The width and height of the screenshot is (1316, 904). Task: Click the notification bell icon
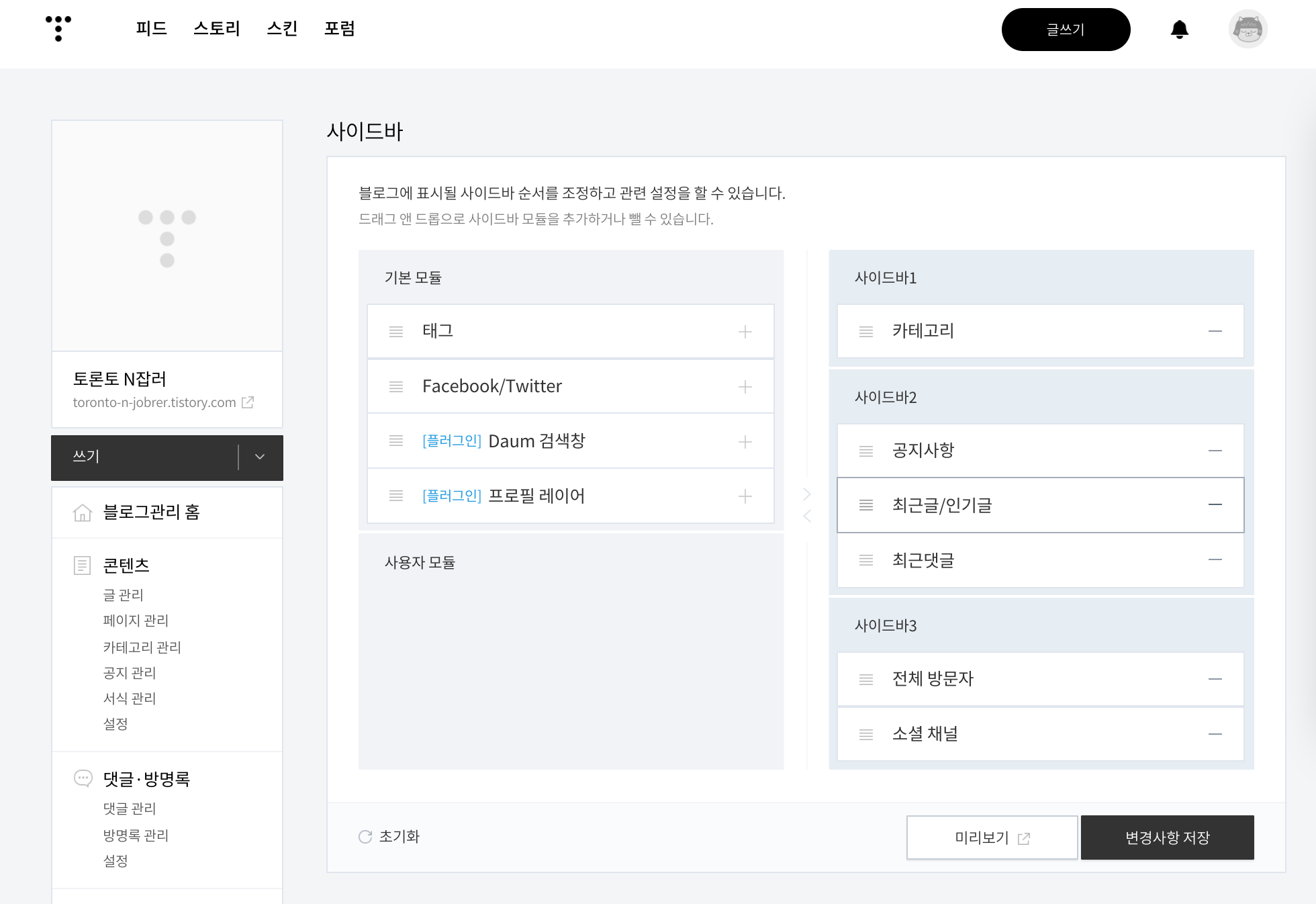[x=1179, y=30]
